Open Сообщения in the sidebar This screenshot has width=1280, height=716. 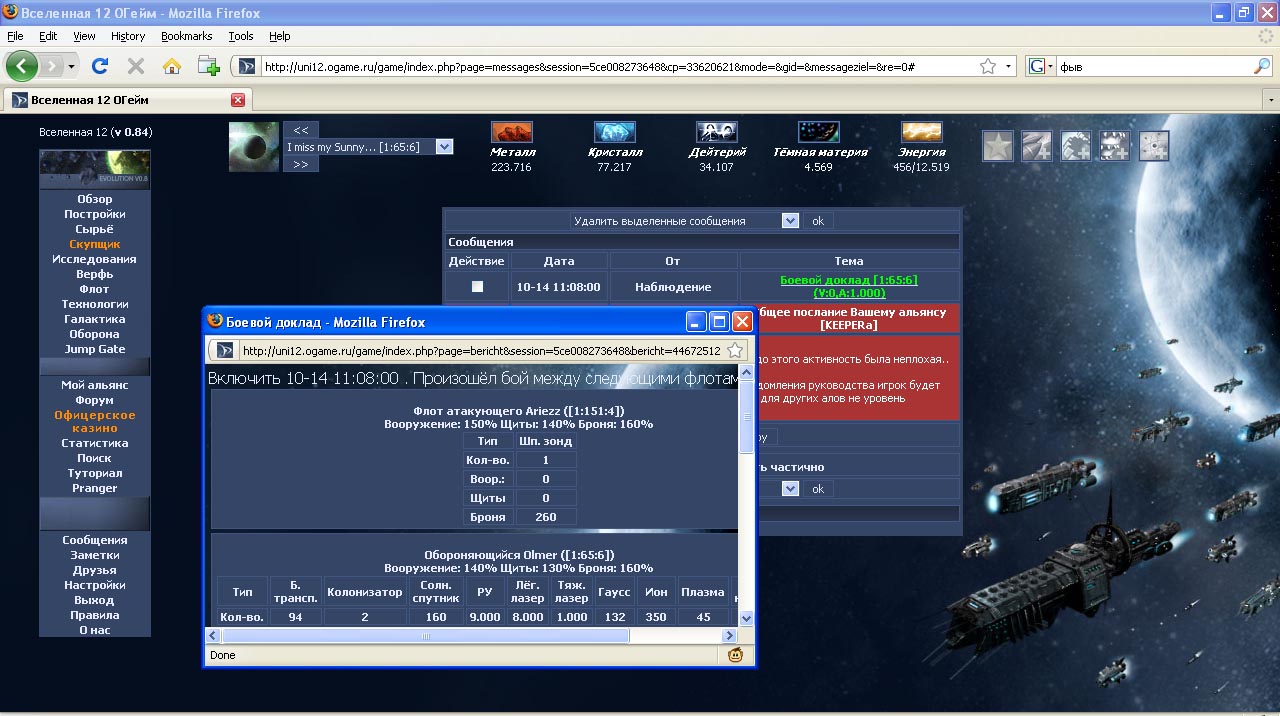click(x=95, y=540)
